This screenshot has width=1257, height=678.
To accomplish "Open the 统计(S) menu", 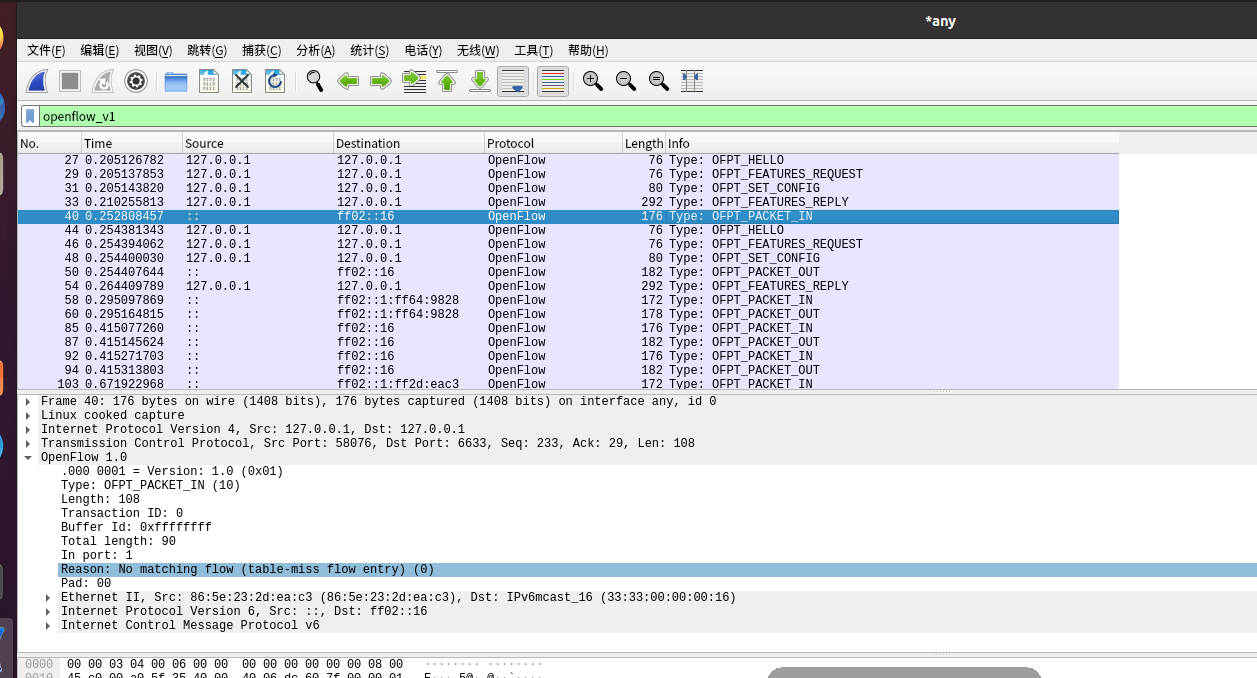I will pyautogui.click(x=369, y=51).
